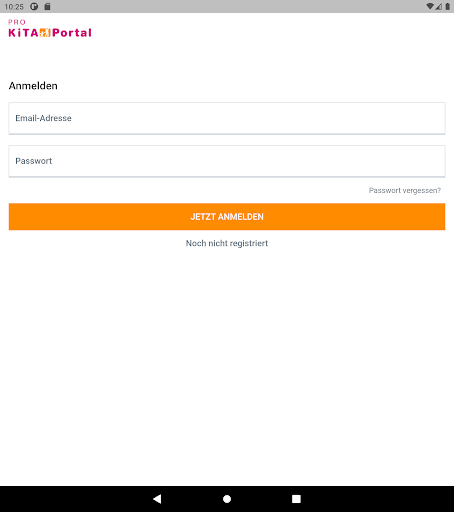This screenshot has height=512, width=454.
Task: Open recent apps with the square button
Action: [x=296, y=499]
